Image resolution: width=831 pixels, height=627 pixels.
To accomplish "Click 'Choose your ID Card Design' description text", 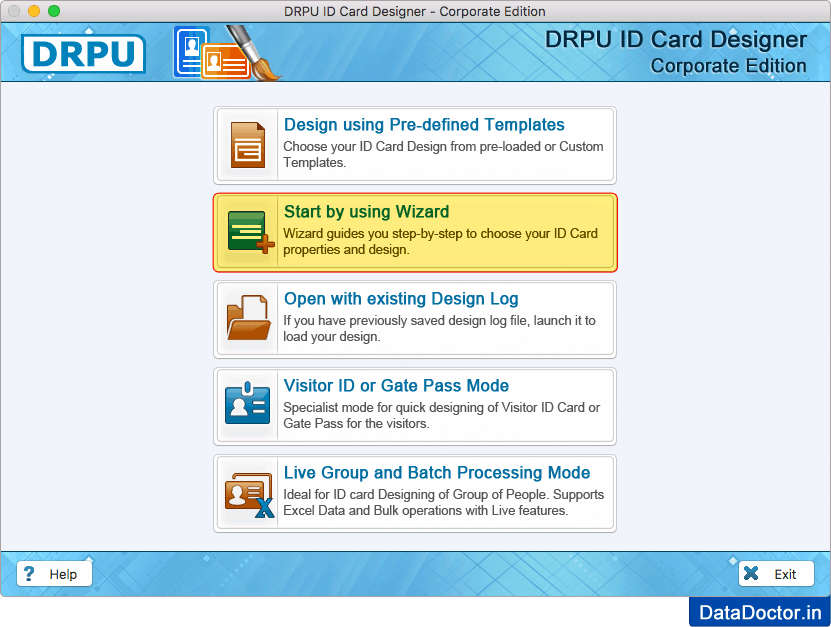I will (x=443, y=154).
